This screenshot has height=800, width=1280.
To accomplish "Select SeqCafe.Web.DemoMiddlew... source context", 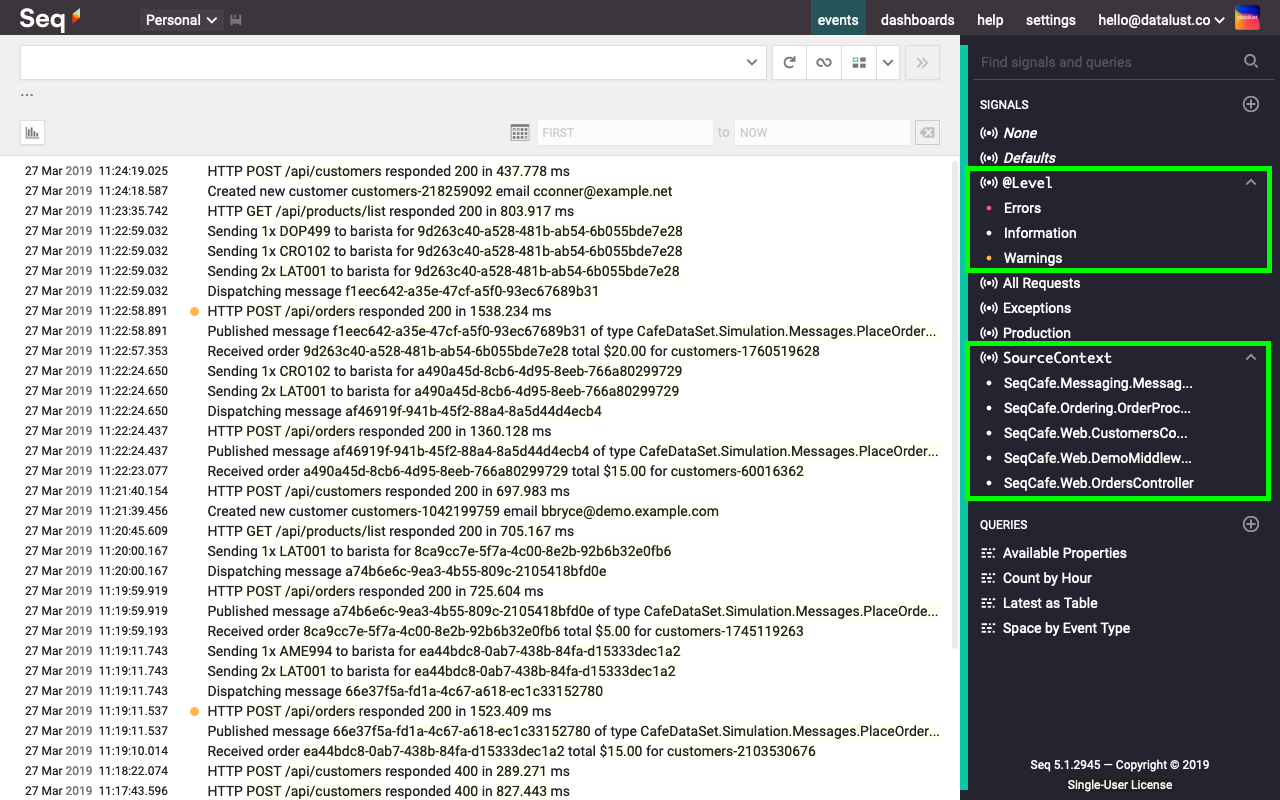I will (1097, 458).
